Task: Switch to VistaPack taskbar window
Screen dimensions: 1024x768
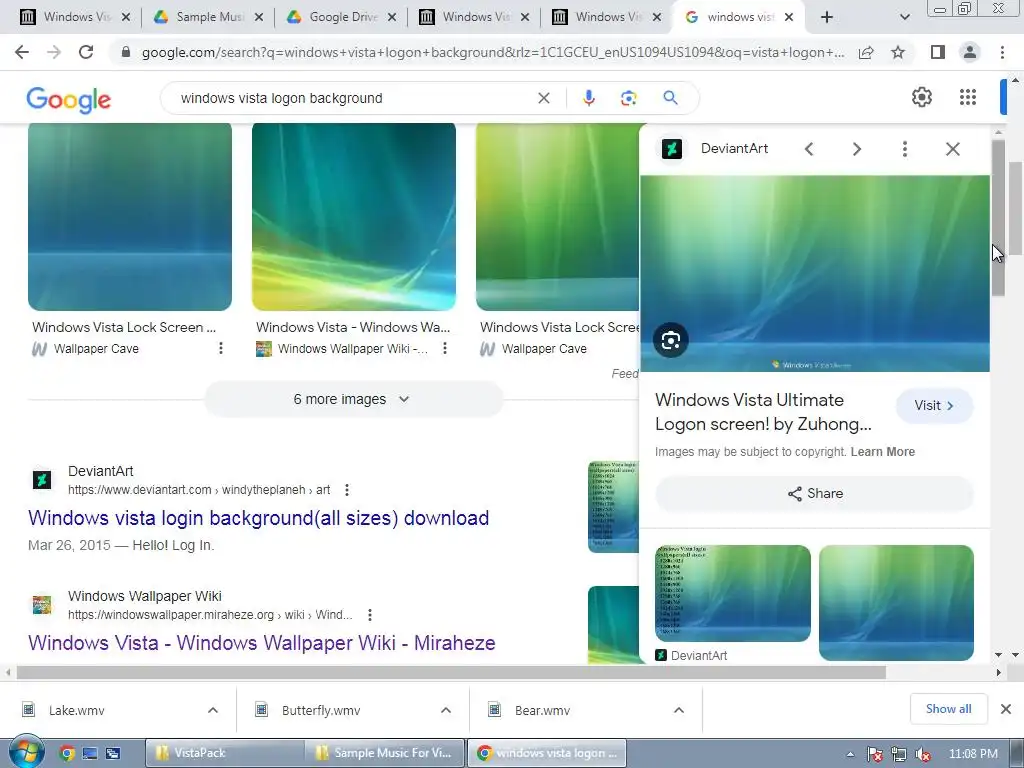Action: coord(224,753)
